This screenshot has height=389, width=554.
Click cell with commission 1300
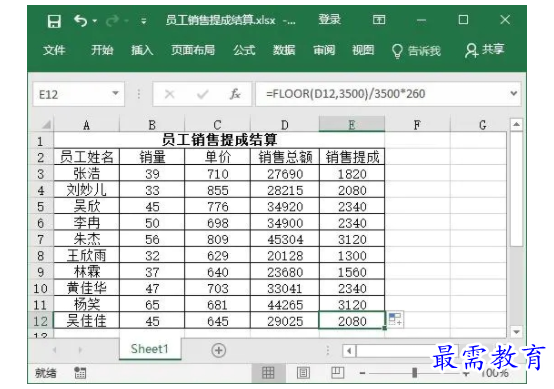[352, 255]
